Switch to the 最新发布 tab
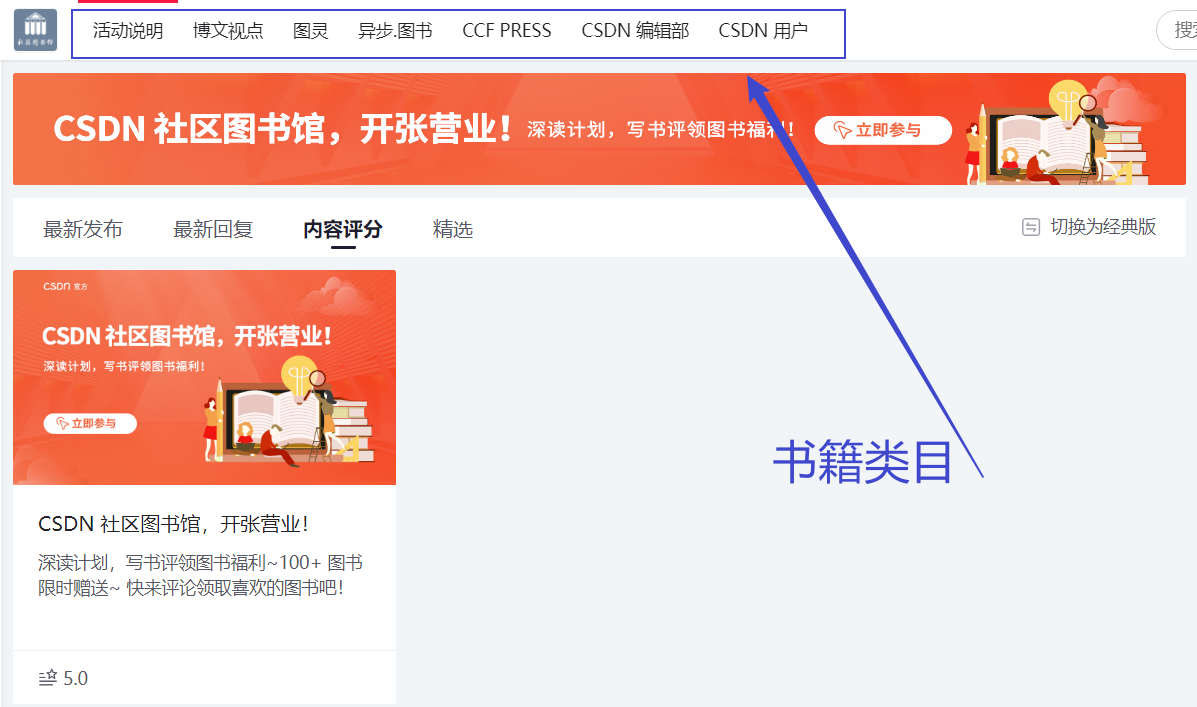The height and width of the screenshot is (707, 1197). tap(82, 229)
